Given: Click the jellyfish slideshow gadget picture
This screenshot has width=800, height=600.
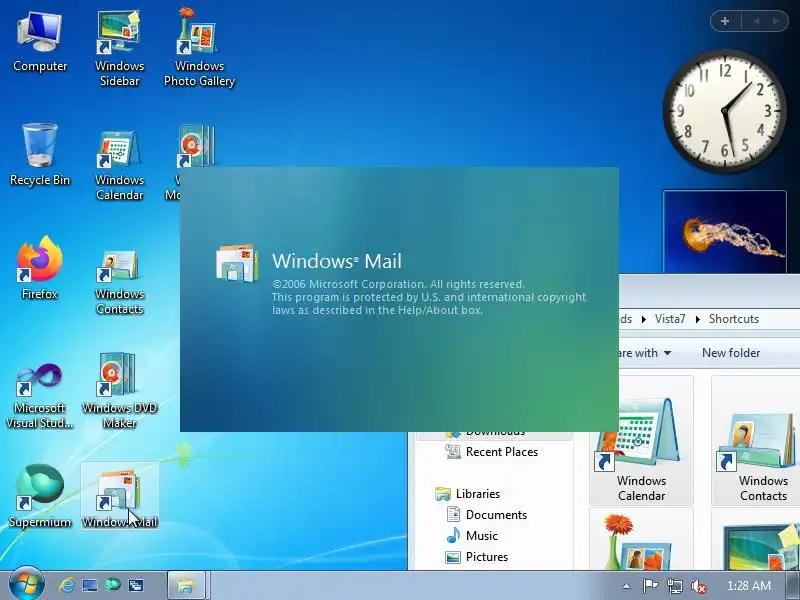Looking at the screenshot, I should (x=724, y=232).
